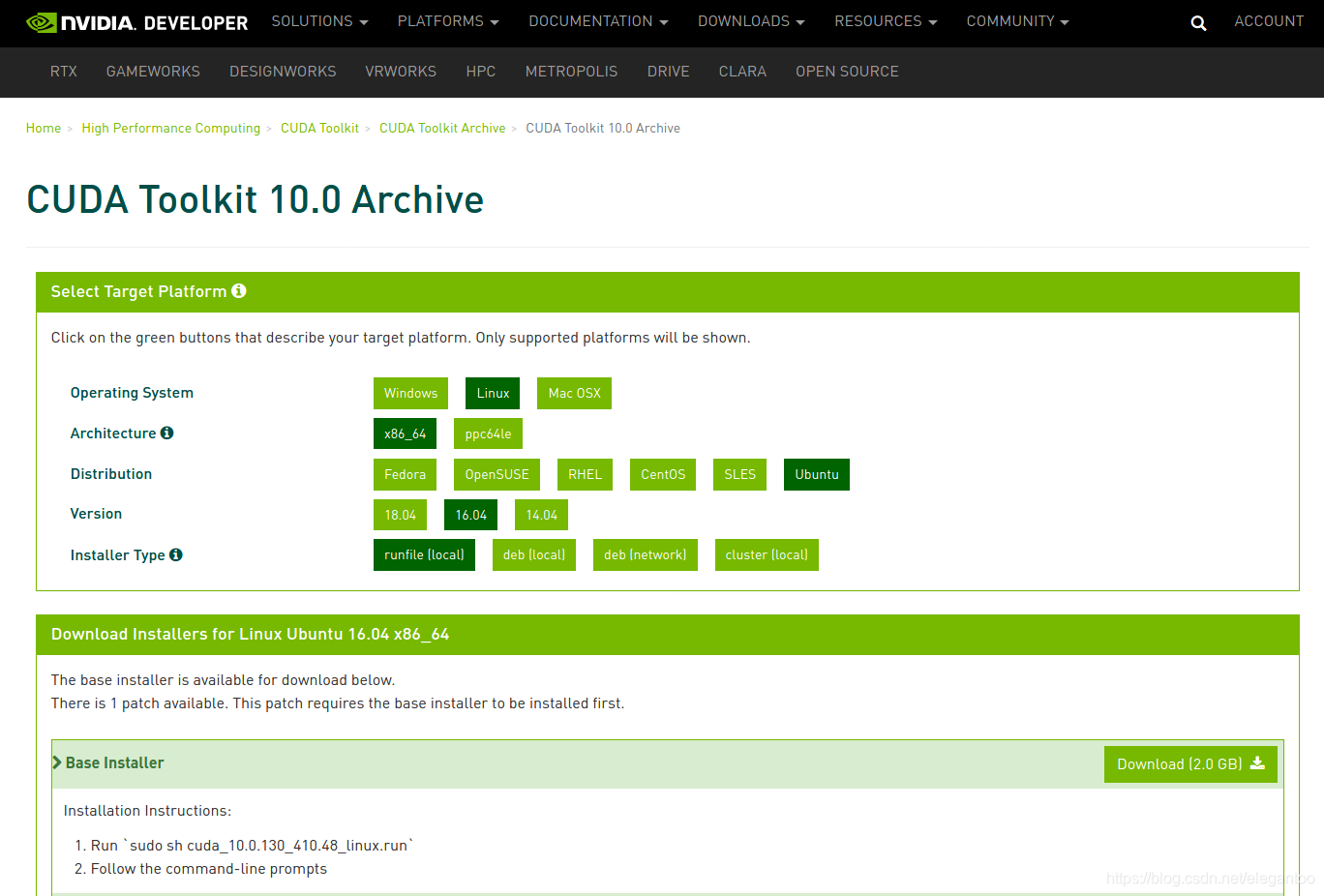Open CUDA Toolkit breadcrumb link
This screenshot has height=896, width=1324.
click(319, 128)
